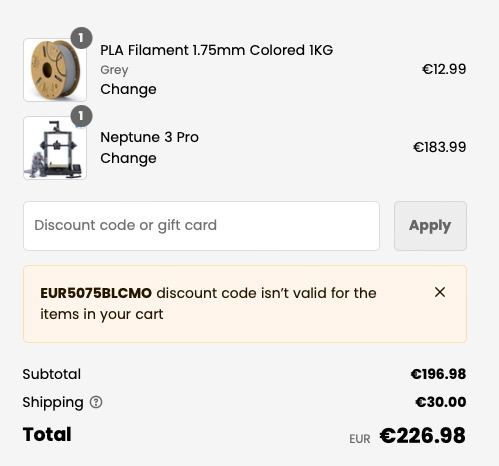Click the Subtotal amount €196.98
This screenshot has width=499, height=466.
pos(438,374)
